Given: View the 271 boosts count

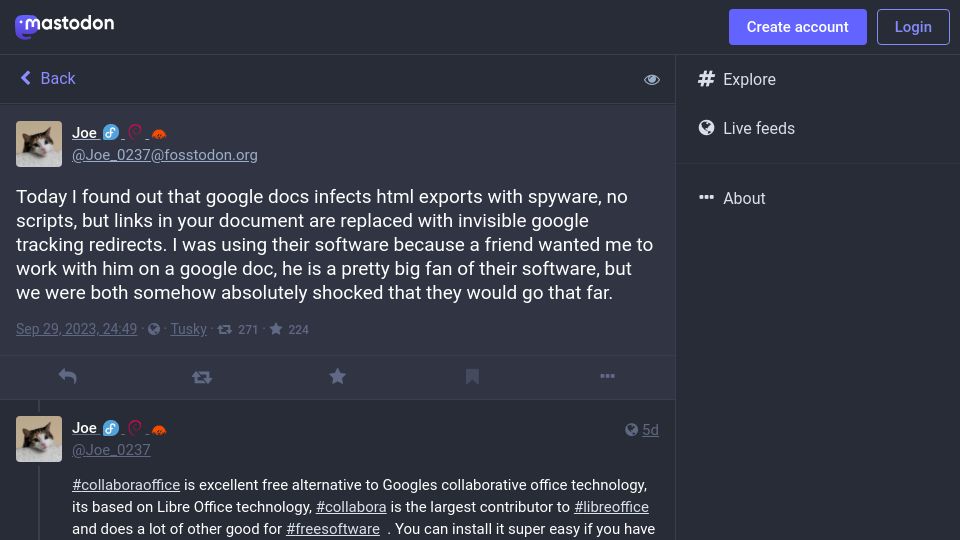Looking at the screenshot, I should [x=238, y=329].
